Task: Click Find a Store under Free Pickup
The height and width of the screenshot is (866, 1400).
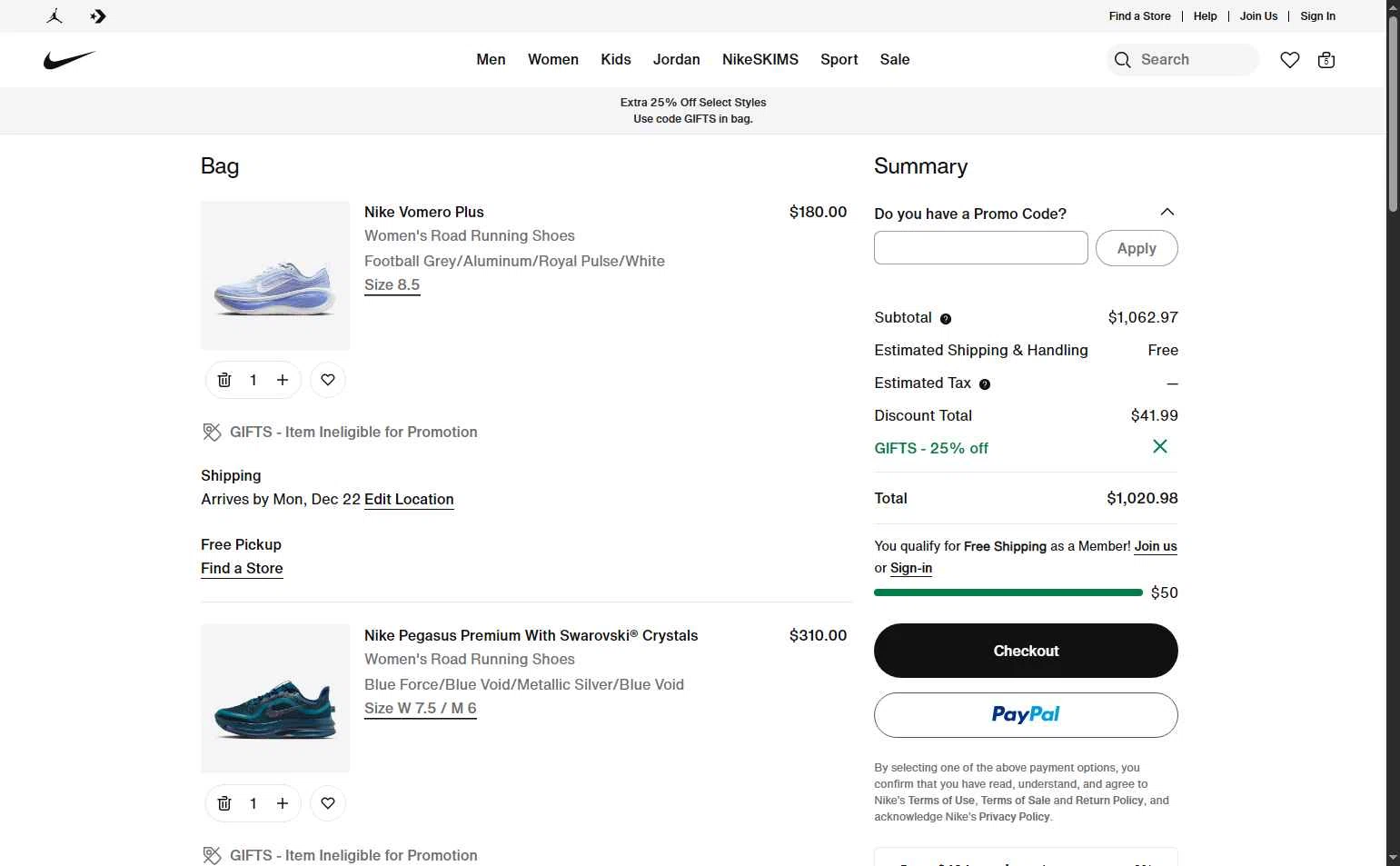Action: click(x=242, y=568)
